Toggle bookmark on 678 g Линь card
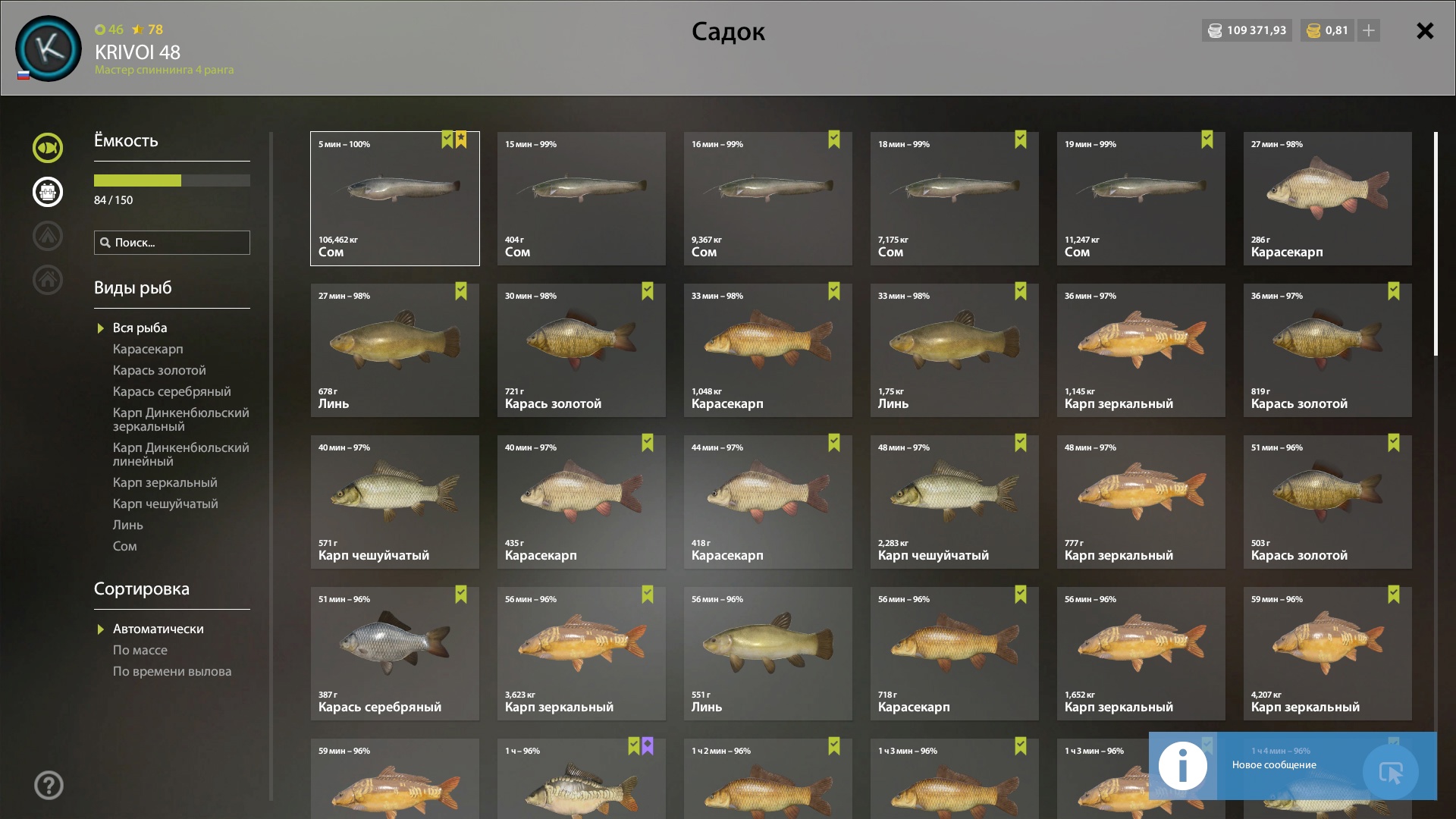Viewport: 1456px width, 819px height. coord(461,291)
